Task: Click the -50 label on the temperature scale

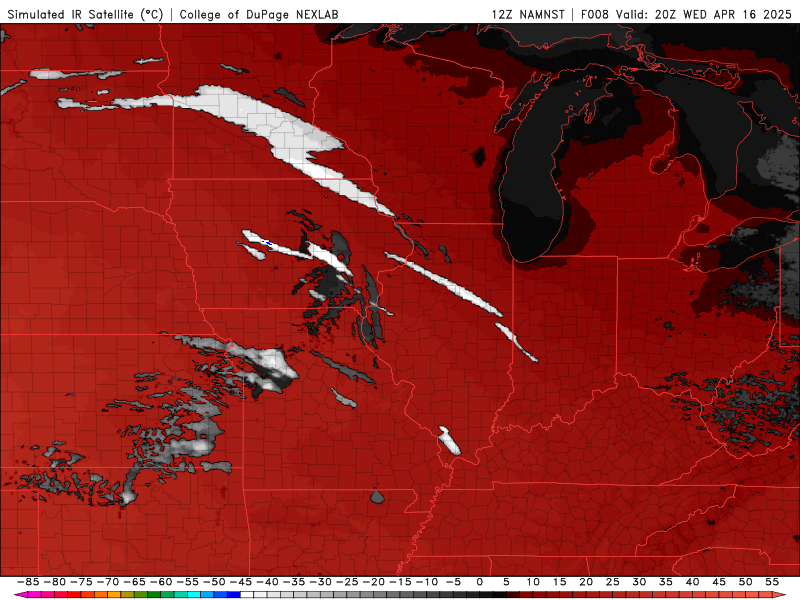Action: pyautogui.click(x=214, y=582)
